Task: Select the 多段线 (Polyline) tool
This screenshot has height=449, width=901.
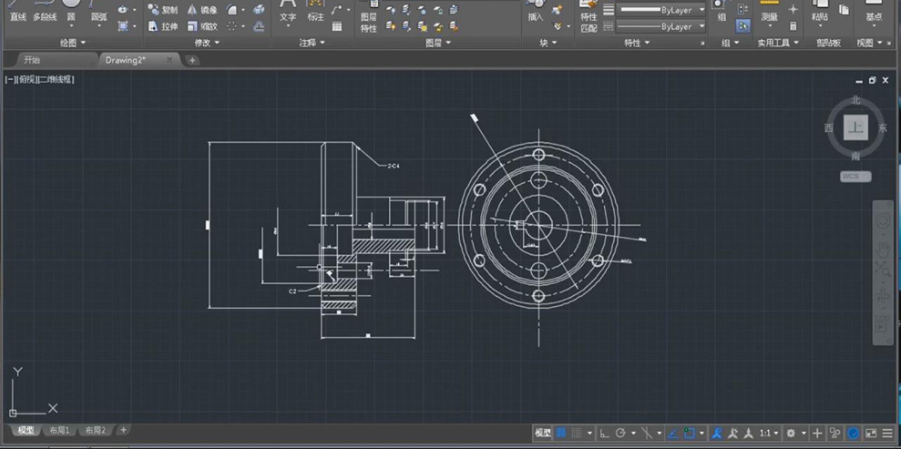Action: [45, 13]
